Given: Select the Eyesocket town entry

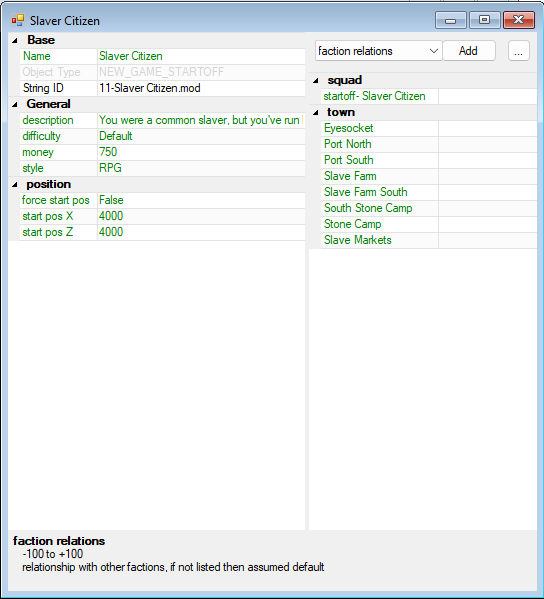Looking at the screenshot, I should tap(380, 128).
